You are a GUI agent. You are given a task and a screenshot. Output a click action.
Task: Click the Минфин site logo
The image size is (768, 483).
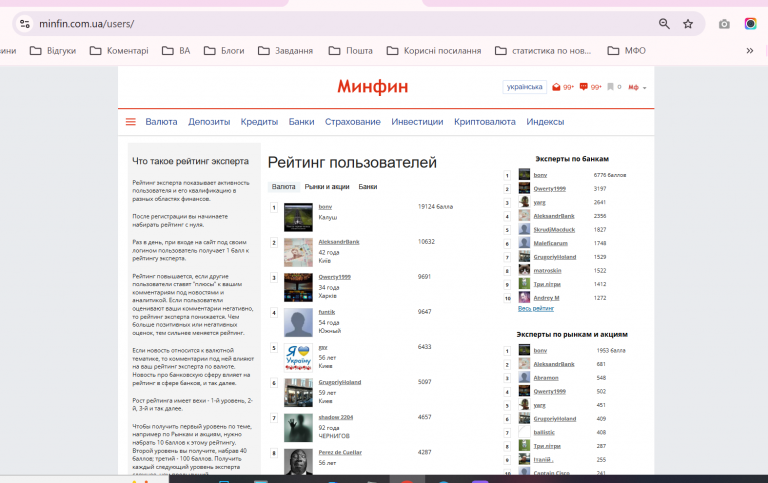tap(373, 87)
